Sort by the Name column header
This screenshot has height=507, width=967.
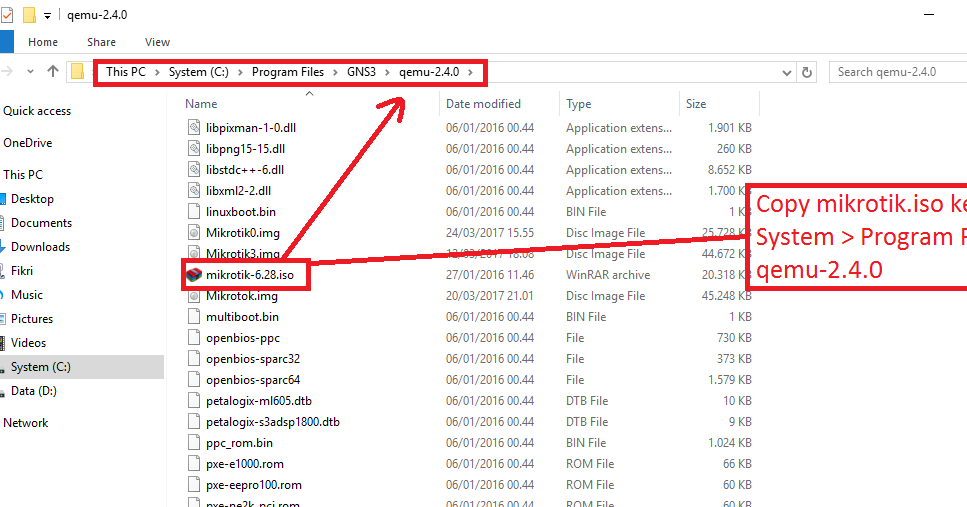201,104
